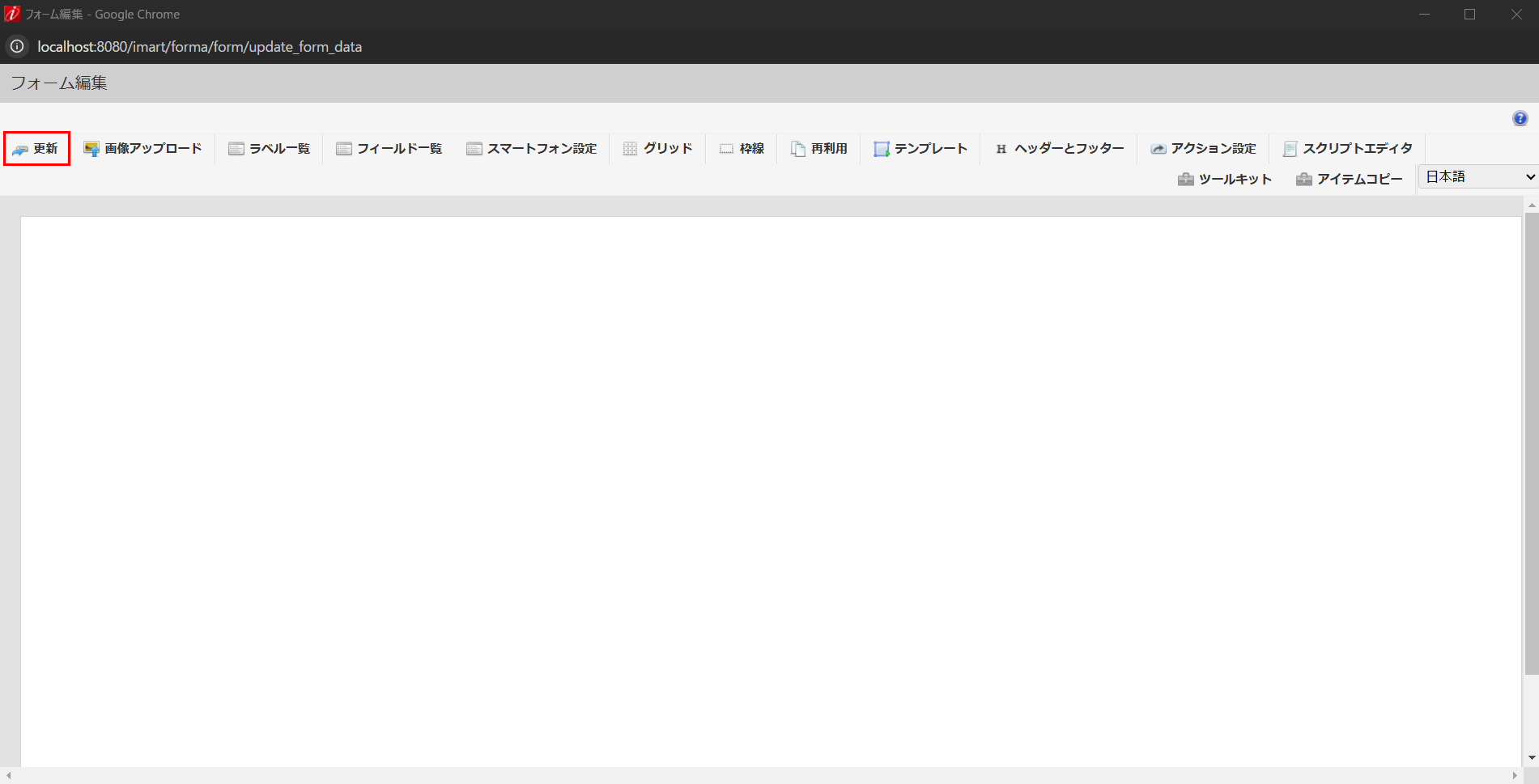Click the 更新 (update) toolbar icon
This screenshot has width=1539, height=784.
[36, 148]
